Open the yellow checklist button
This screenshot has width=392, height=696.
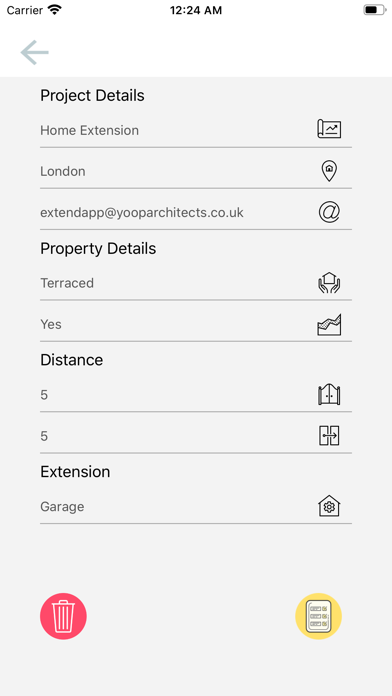tap(319, 616)
